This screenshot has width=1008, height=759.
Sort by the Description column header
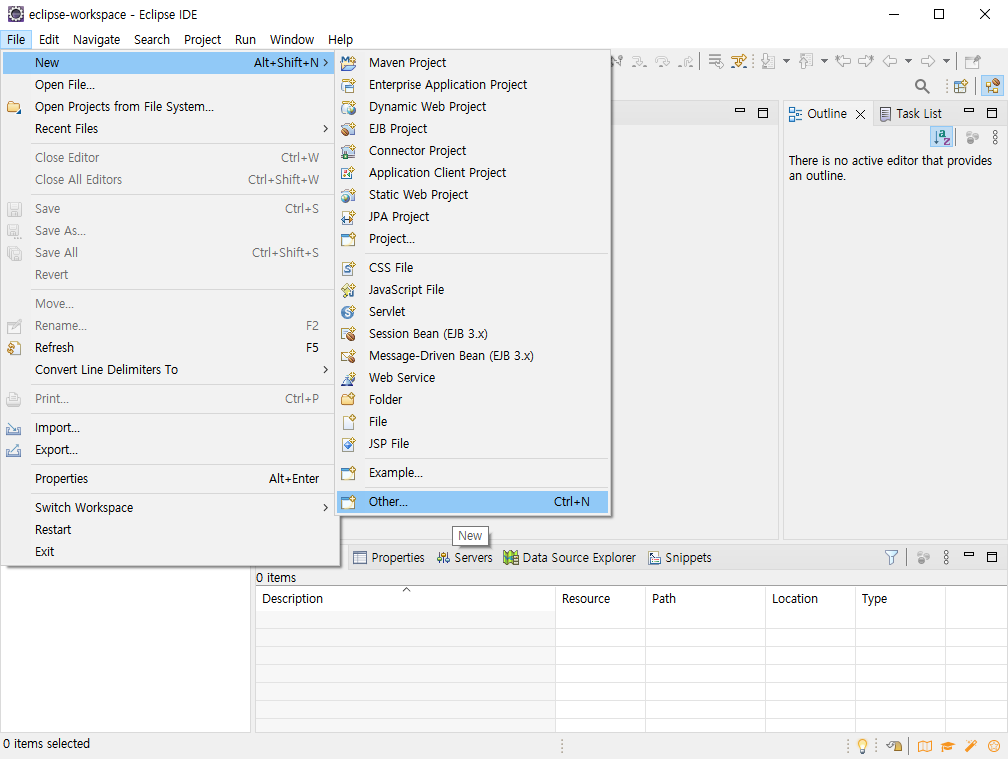[406, 599]
